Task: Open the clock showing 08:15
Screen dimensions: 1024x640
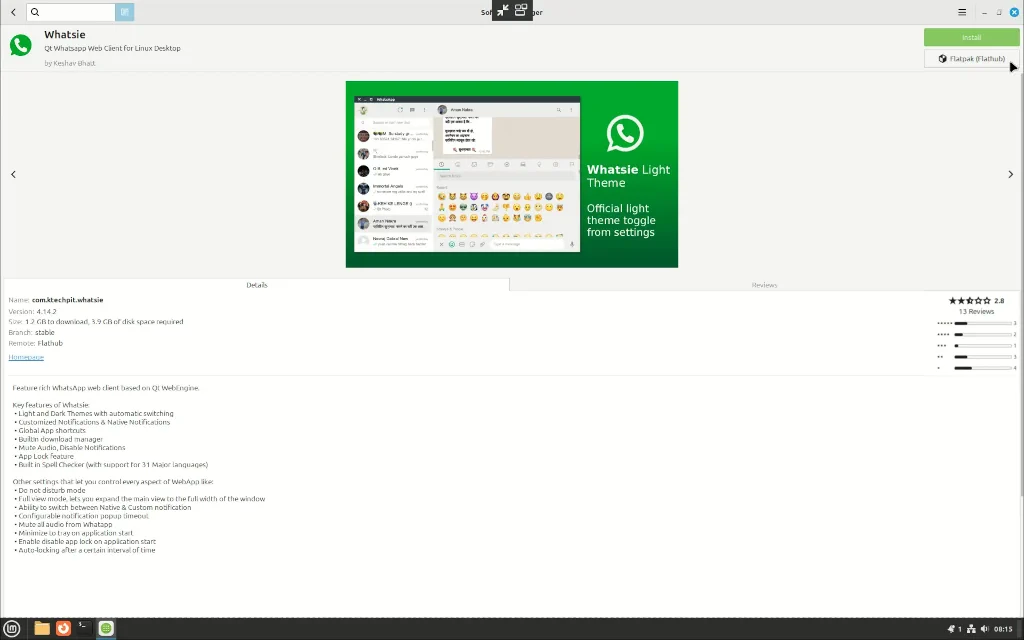Action: pyautogui.click(x=1003, y=629)
